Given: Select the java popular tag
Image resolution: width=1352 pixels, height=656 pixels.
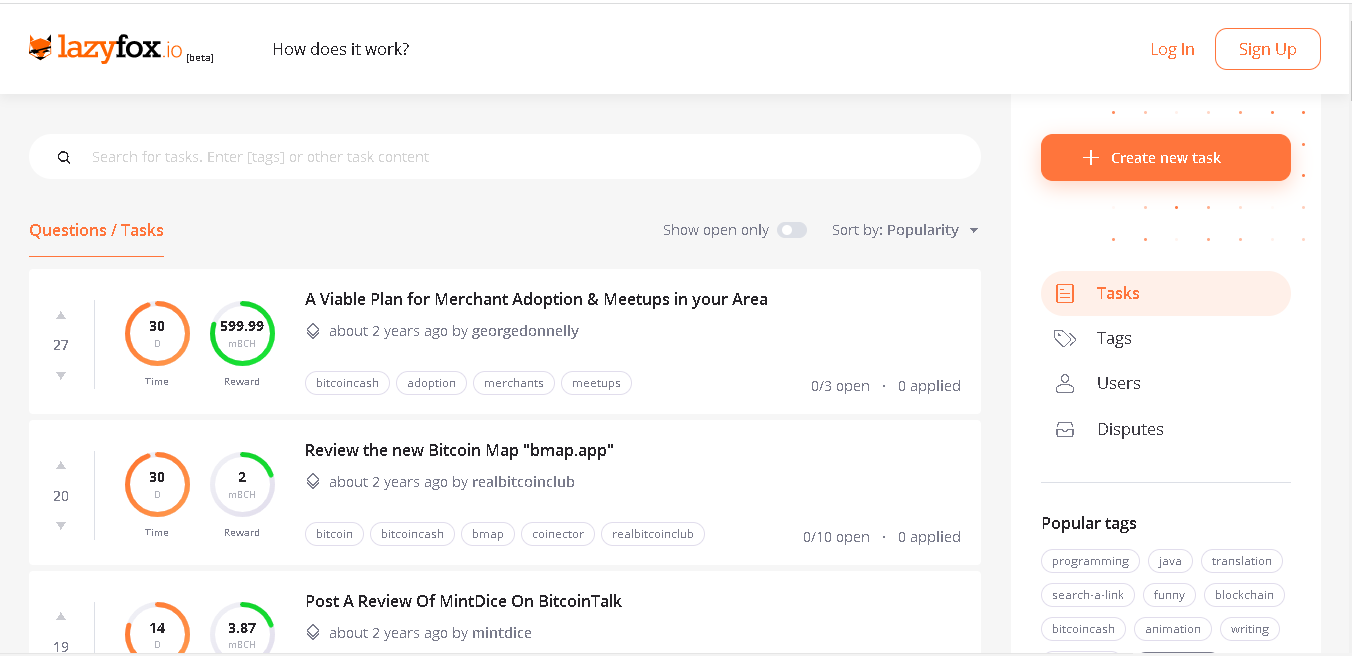Looking at the screenshot, I should (1170, 561).
